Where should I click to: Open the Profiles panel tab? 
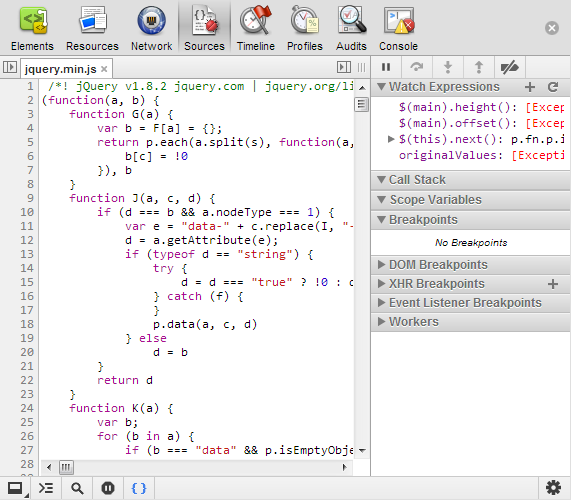pos(305,28)
